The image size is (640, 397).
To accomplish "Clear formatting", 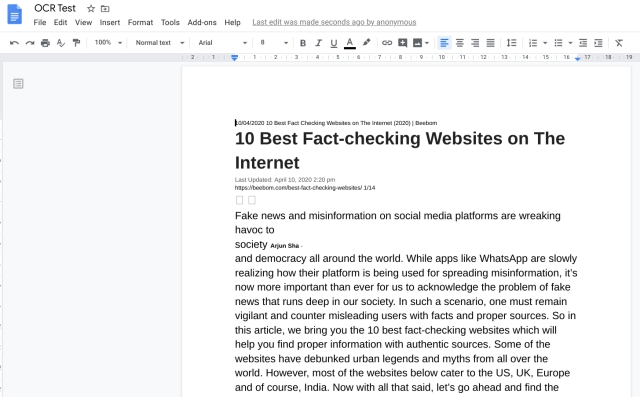I will coord(619,42).
